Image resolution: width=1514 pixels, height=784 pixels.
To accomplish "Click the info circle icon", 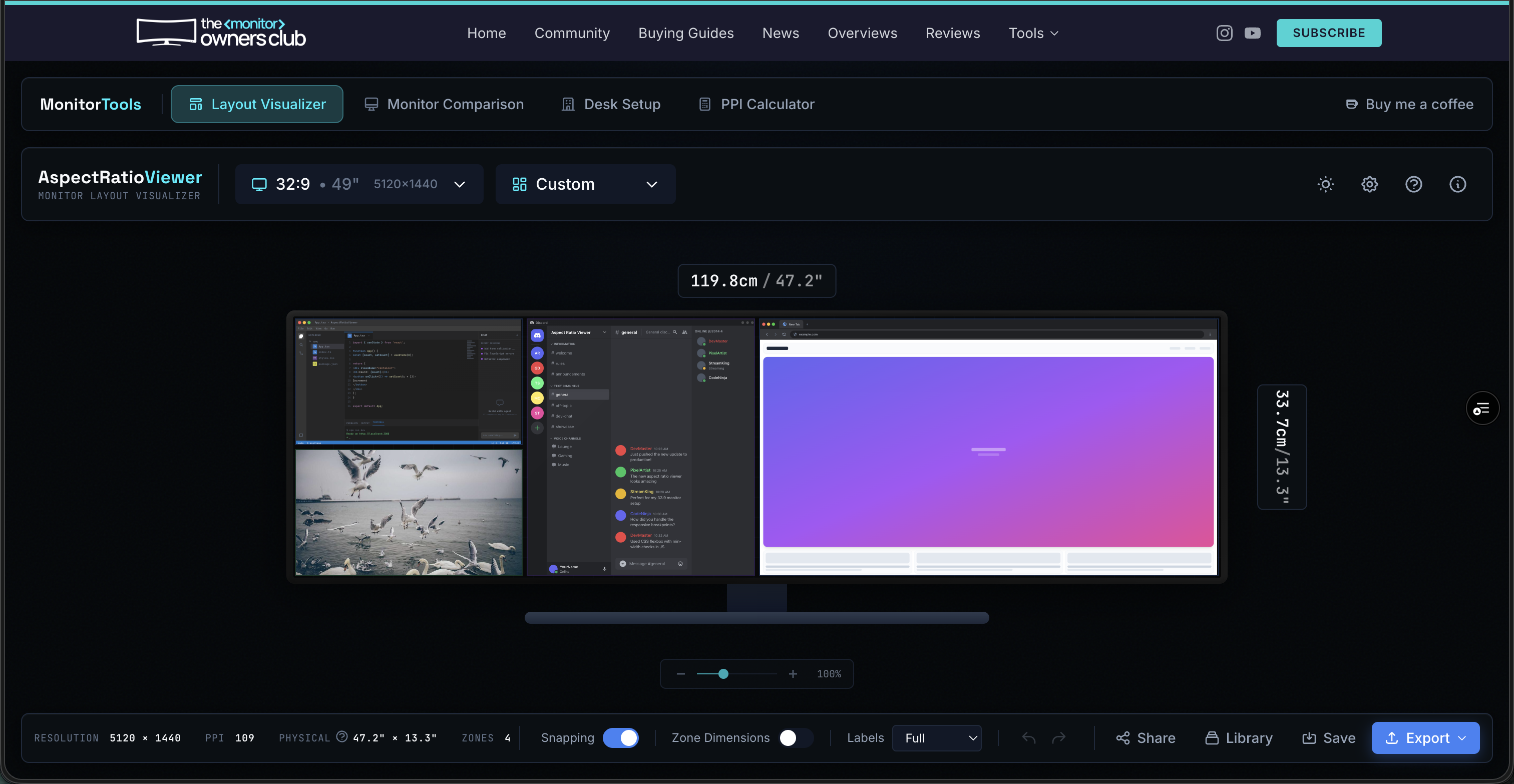I will (1457, 185).
